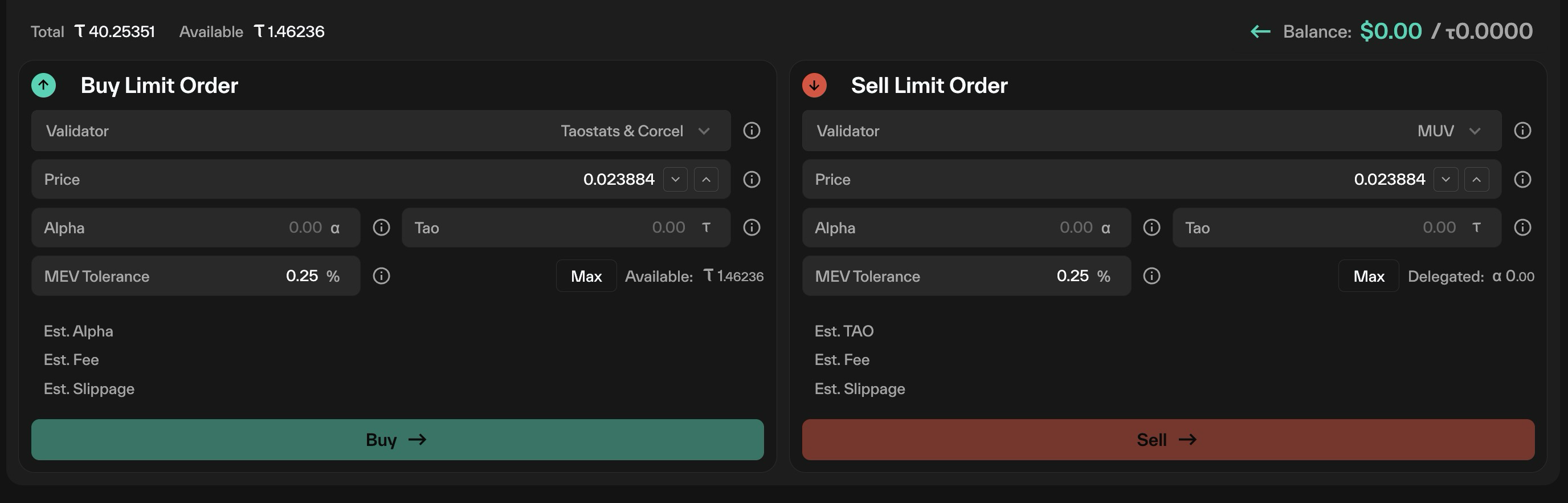Edit Sell MEV Tolerance percentage field
The height and width of the screenshot is (503, 1568).
[966, 276]
